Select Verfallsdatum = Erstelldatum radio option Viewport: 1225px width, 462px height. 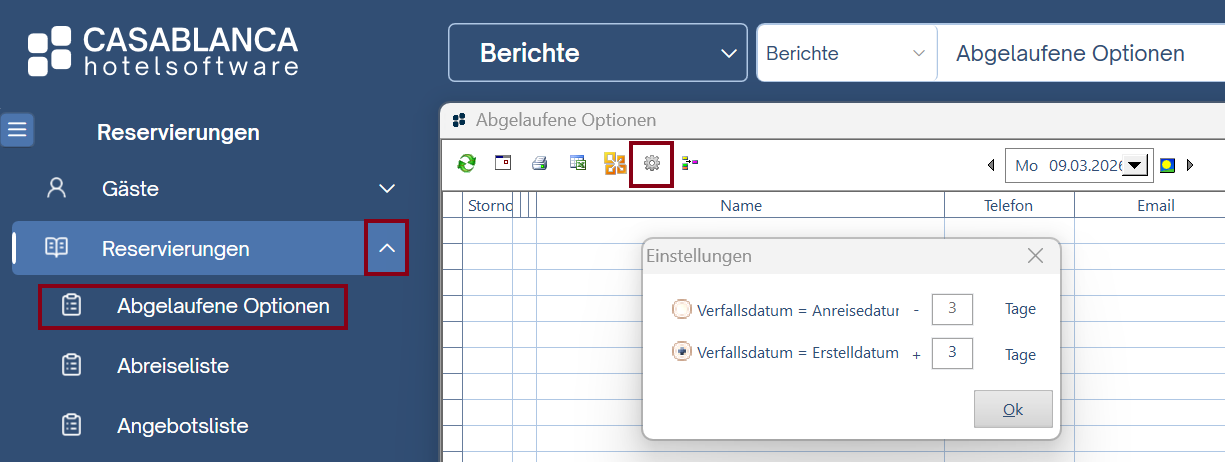682,353
